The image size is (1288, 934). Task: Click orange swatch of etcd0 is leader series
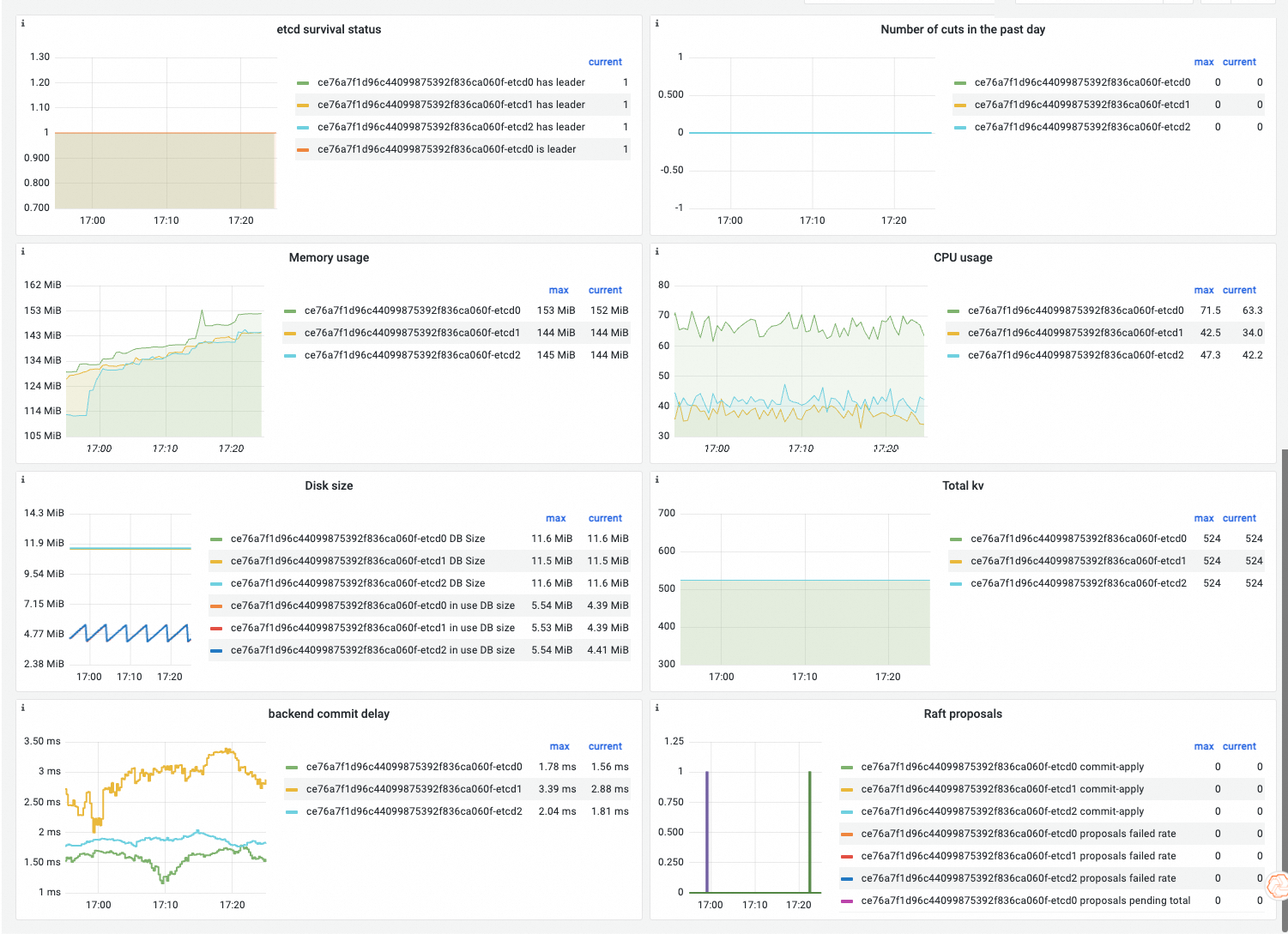pyautogui.click(x=303, y=150)
